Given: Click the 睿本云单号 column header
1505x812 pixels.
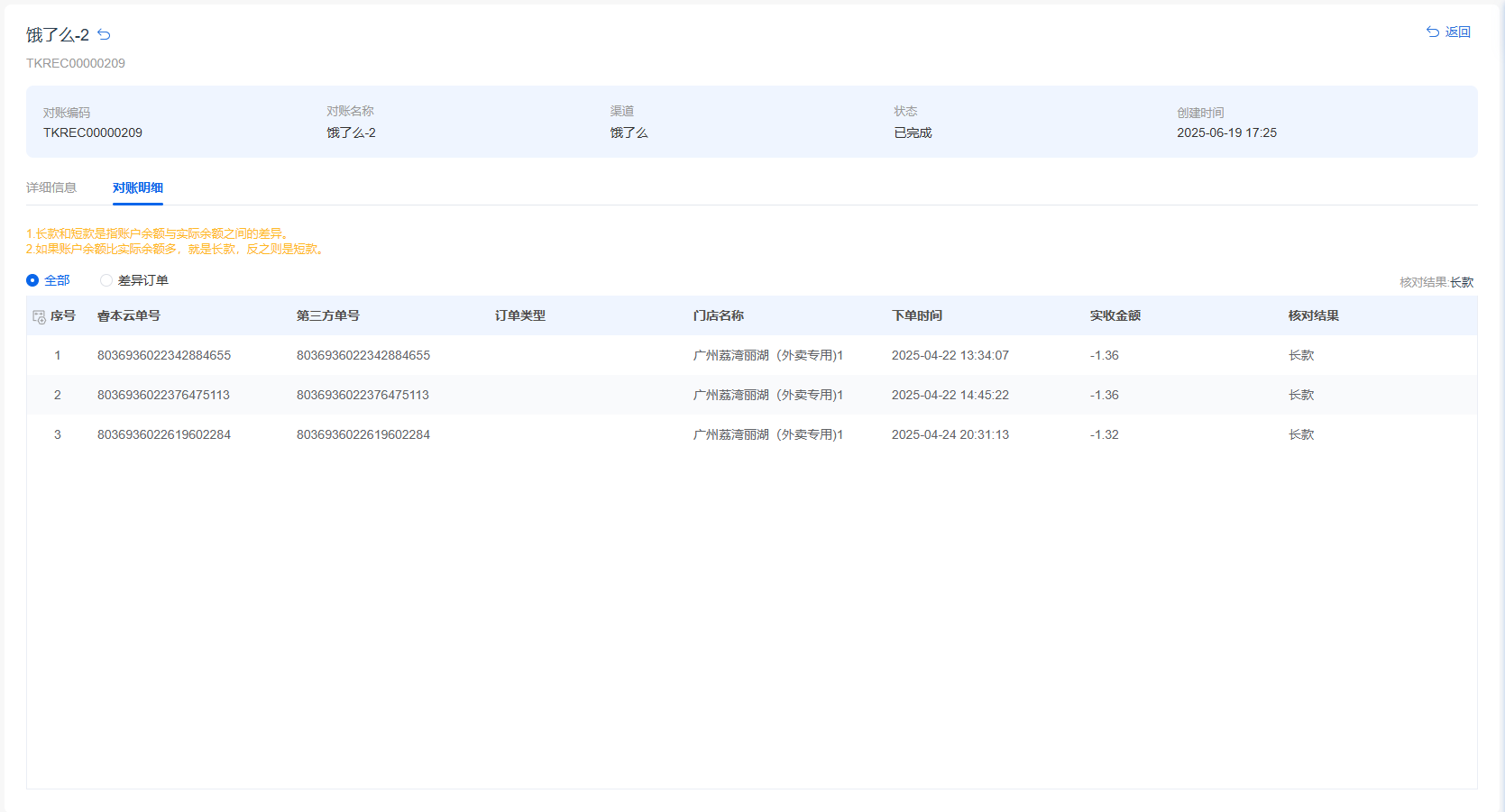Looking at the screenshot, I should pyautogui.click(x=129, y=315).
